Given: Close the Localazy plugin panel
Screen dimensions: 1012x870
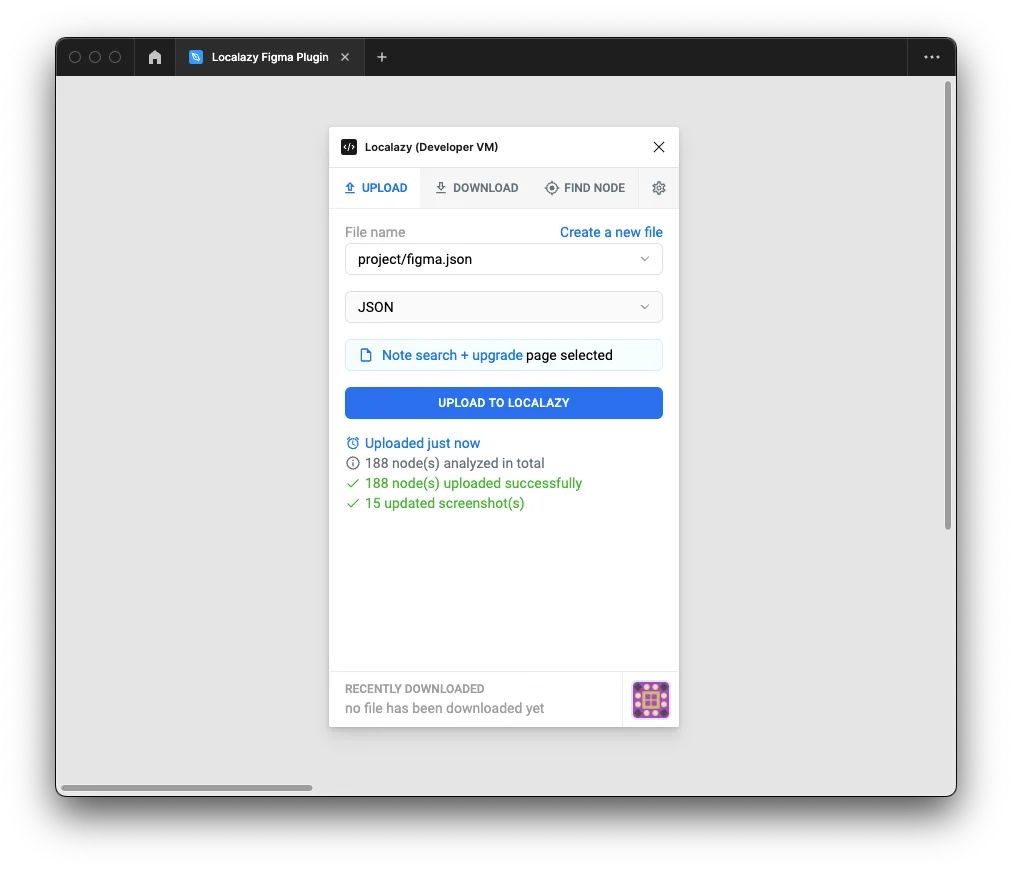Looking at the screenshot, I should [658, 147].
